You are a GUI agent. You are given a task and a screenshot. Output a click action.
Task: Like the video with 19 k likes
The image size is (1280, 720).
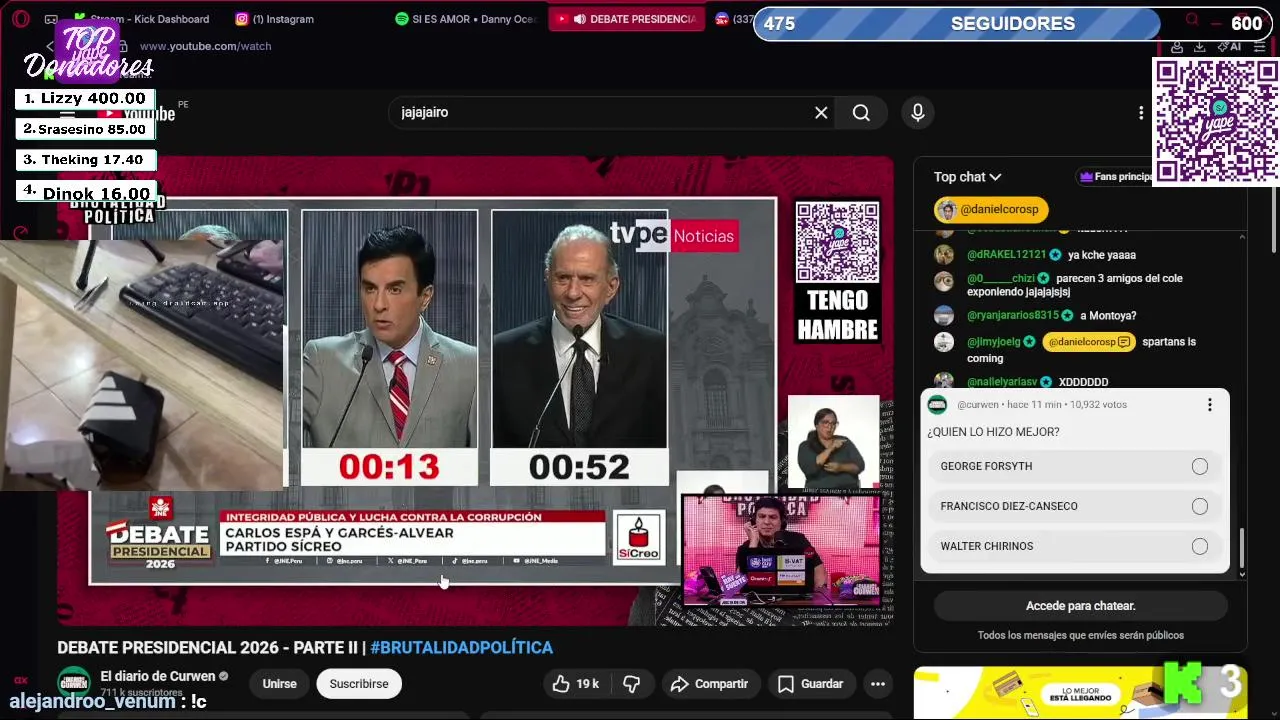(576, 684)
